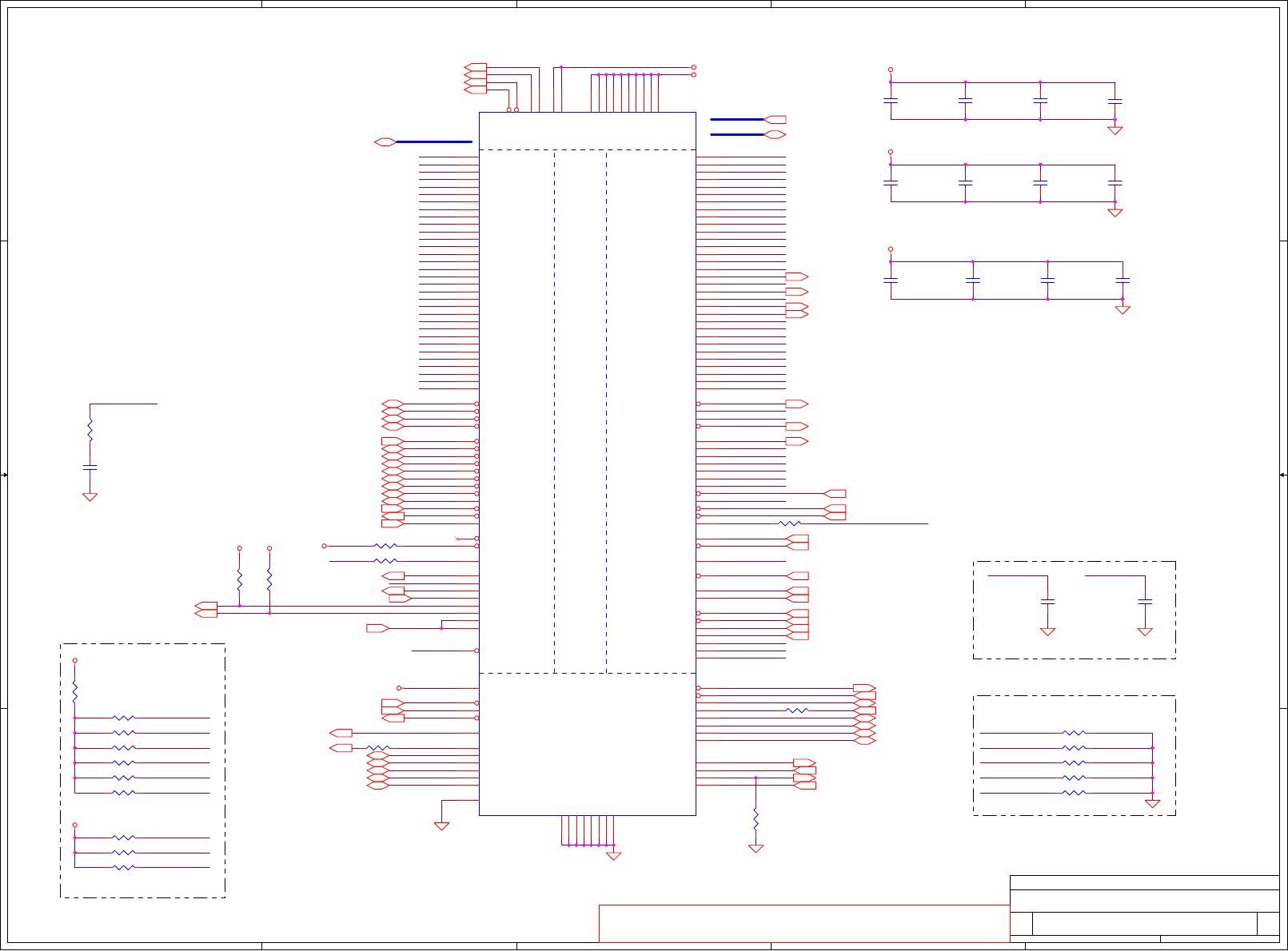The width and height of the screenshot is (1288, 951).
Task: Click the ground symbol at the IC's lower-left corner
Action: [x=441, y=826]
